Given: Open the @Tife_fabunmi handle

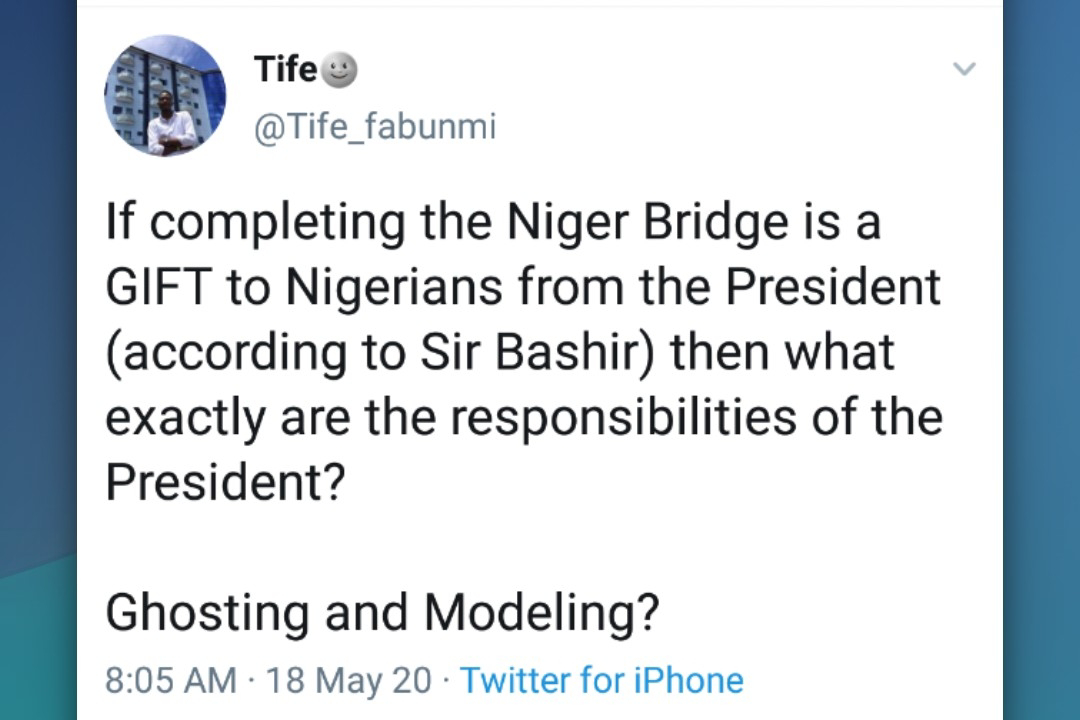Looking at the screenshot, I should tap(374, 128).
